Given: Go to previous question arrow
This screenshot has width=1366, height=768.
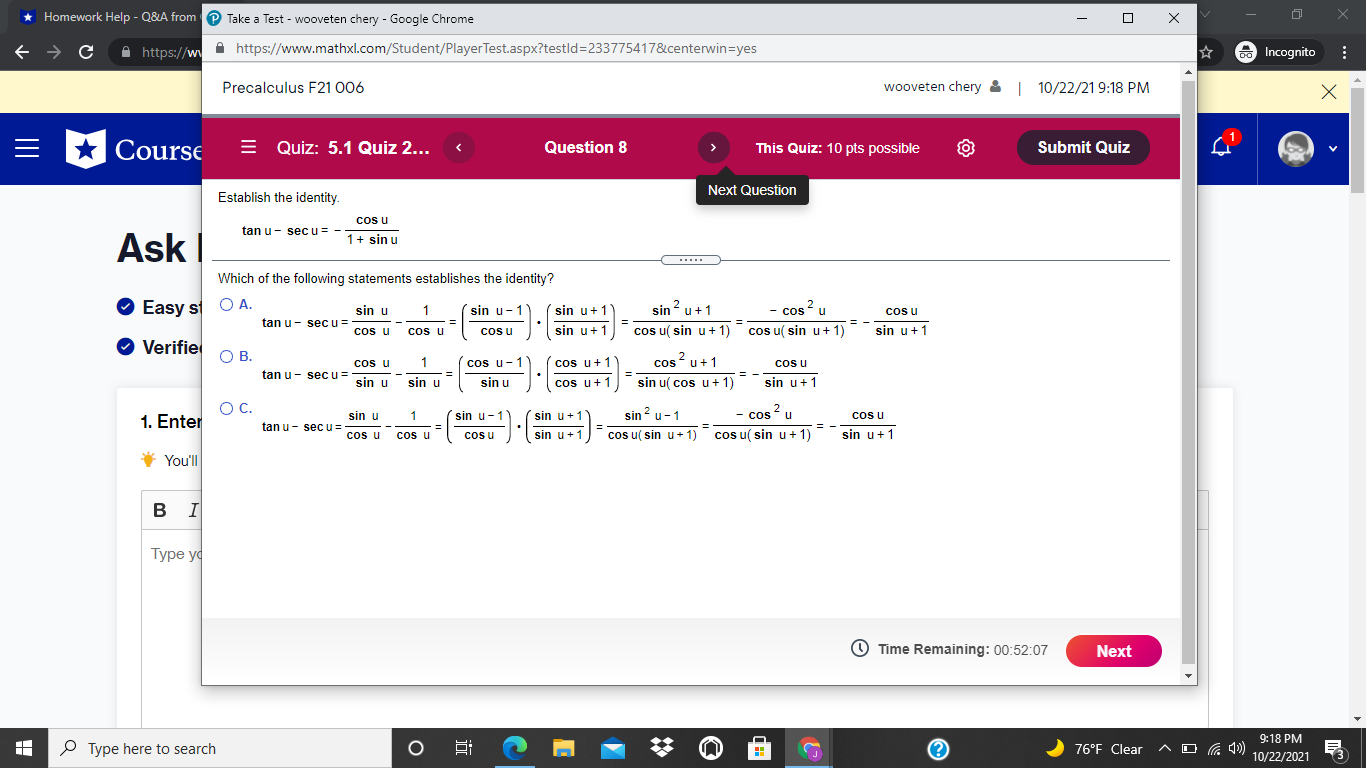Looking at the screenshot, I should pyautogui.click(x=458, y=148).
